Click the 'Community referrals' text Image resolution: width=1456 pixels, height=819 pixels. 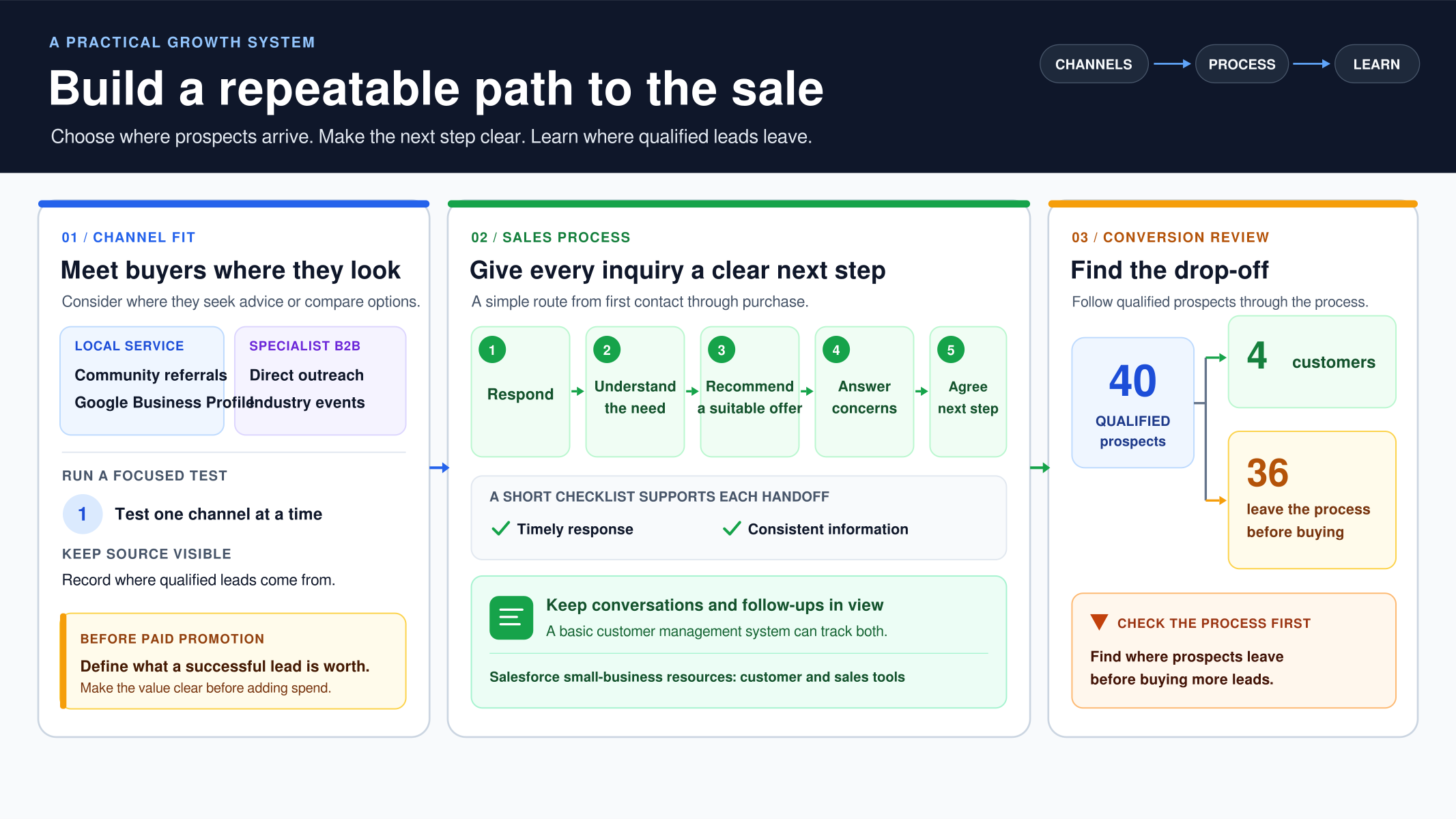pos(151,375)
